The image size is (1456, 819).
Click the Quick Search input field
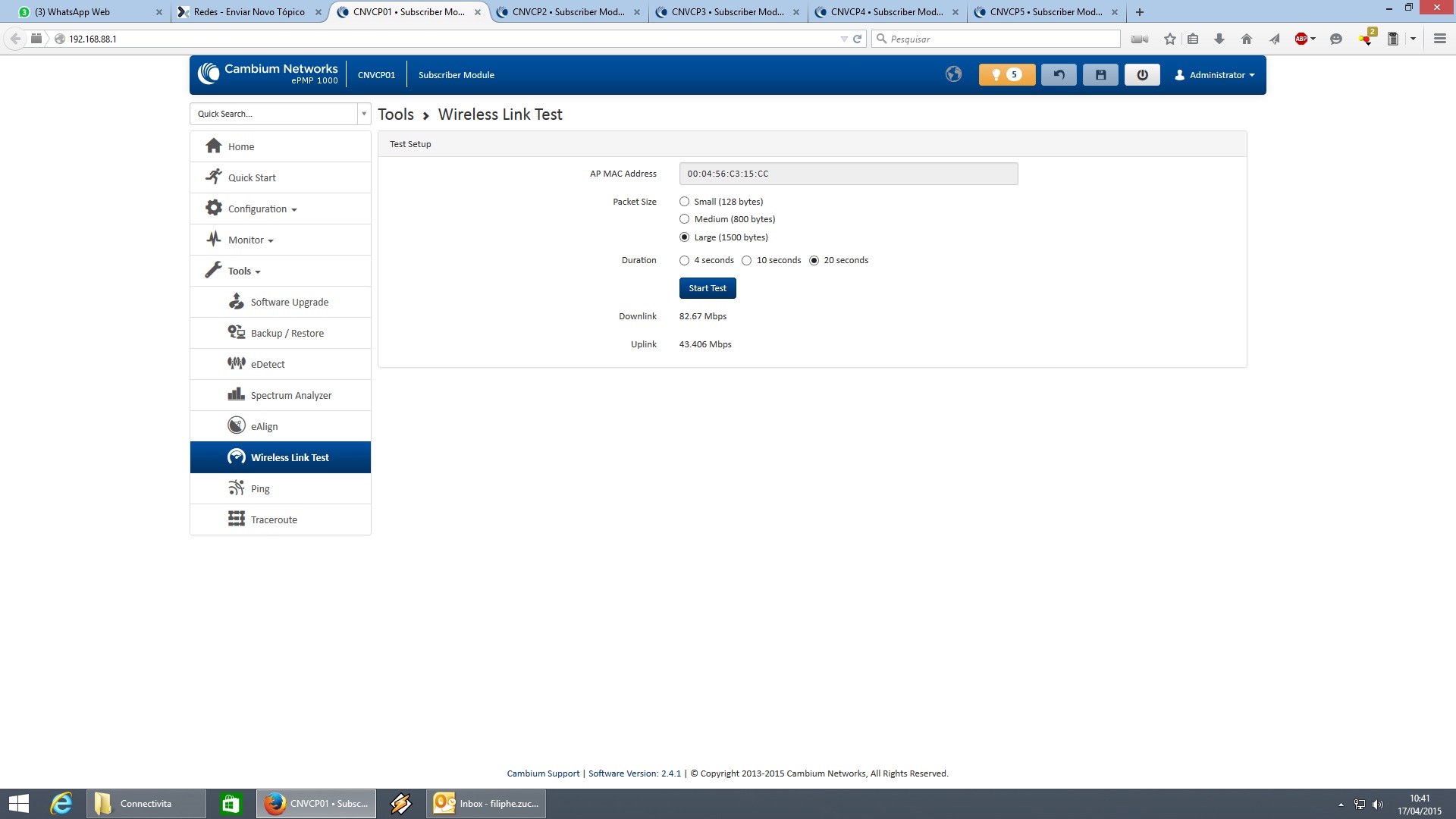[273, 114]
